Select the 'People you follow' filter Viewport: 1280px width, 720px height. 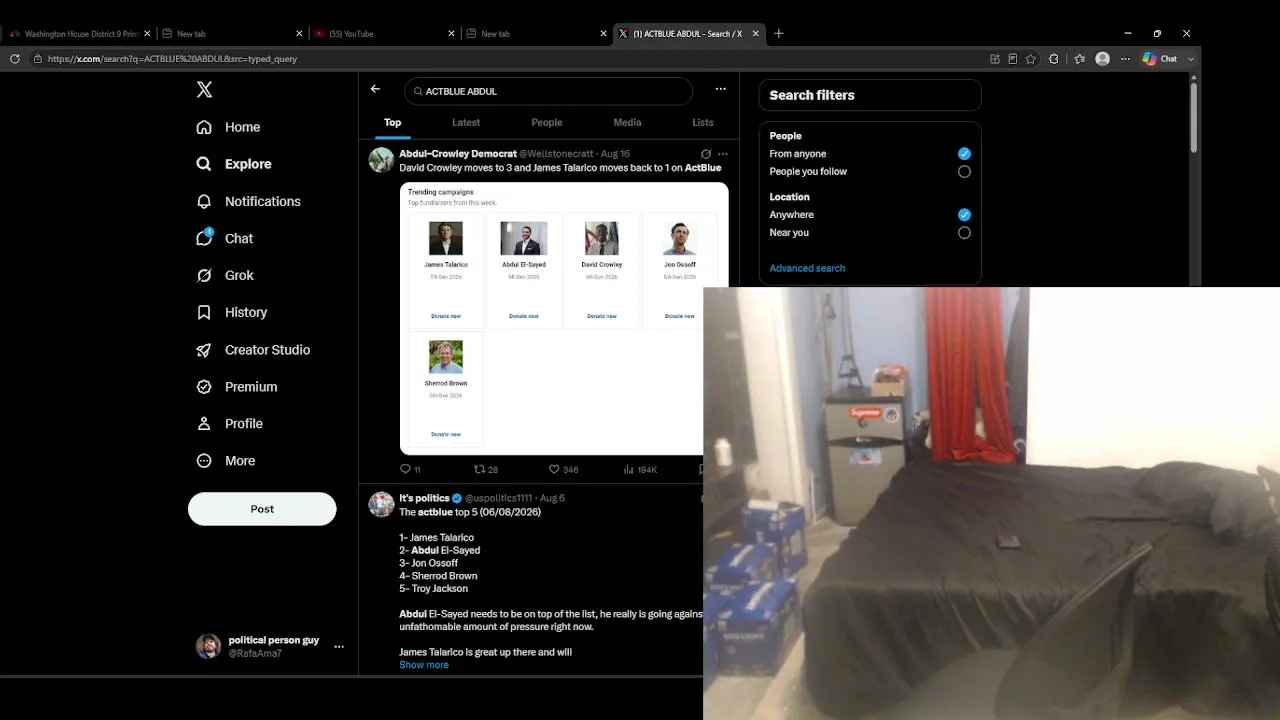964,172
